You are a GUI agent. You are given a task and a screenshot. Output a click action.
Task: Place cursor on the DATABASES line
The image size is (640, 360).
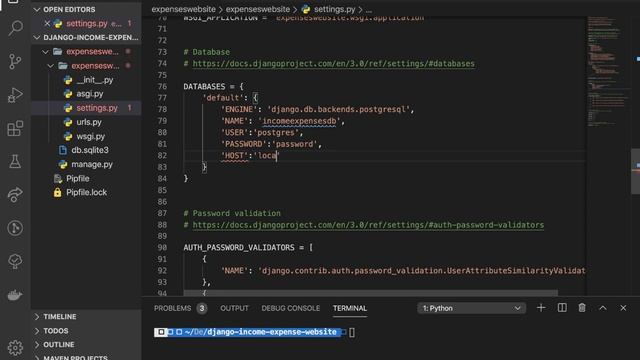(x=213, y=87)
